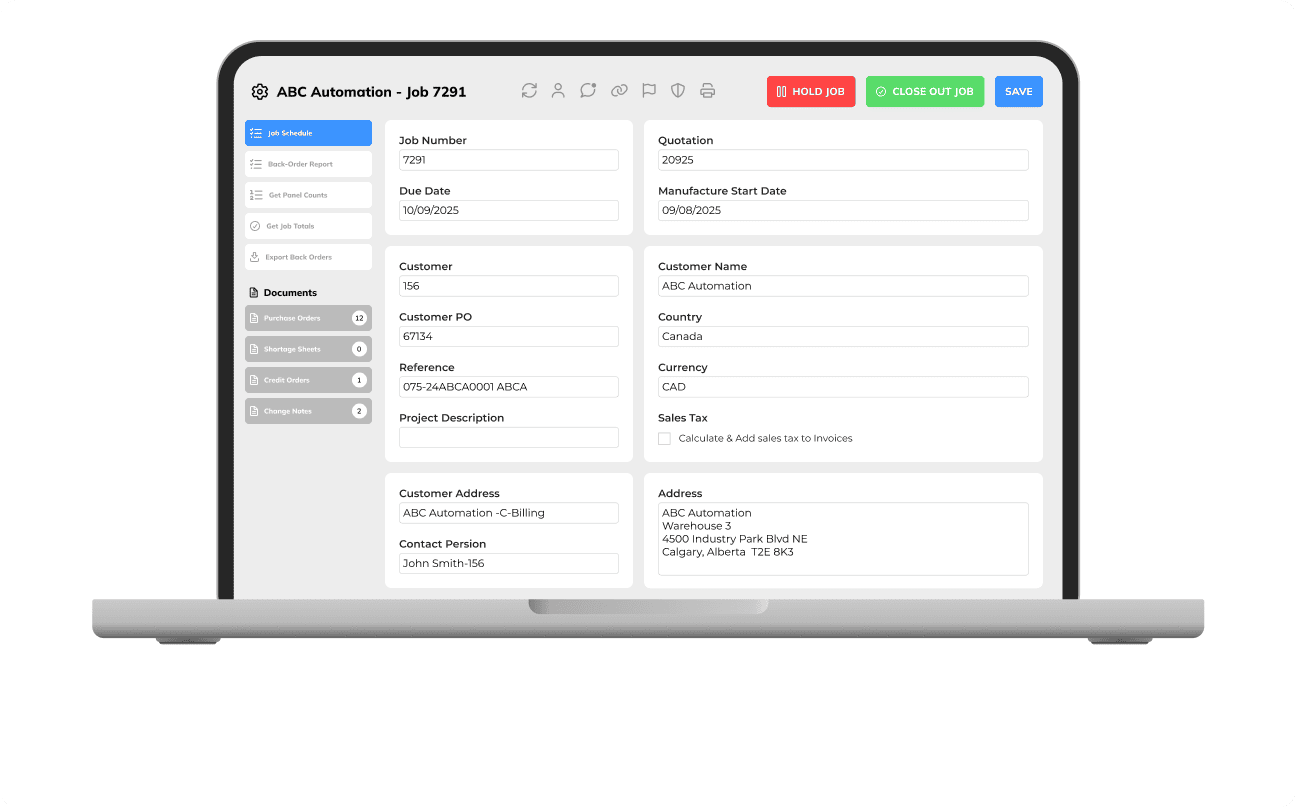Click the refresh arrows icon in the toolbar
This screenshot has width=1296, height=808.
[529, 91]
